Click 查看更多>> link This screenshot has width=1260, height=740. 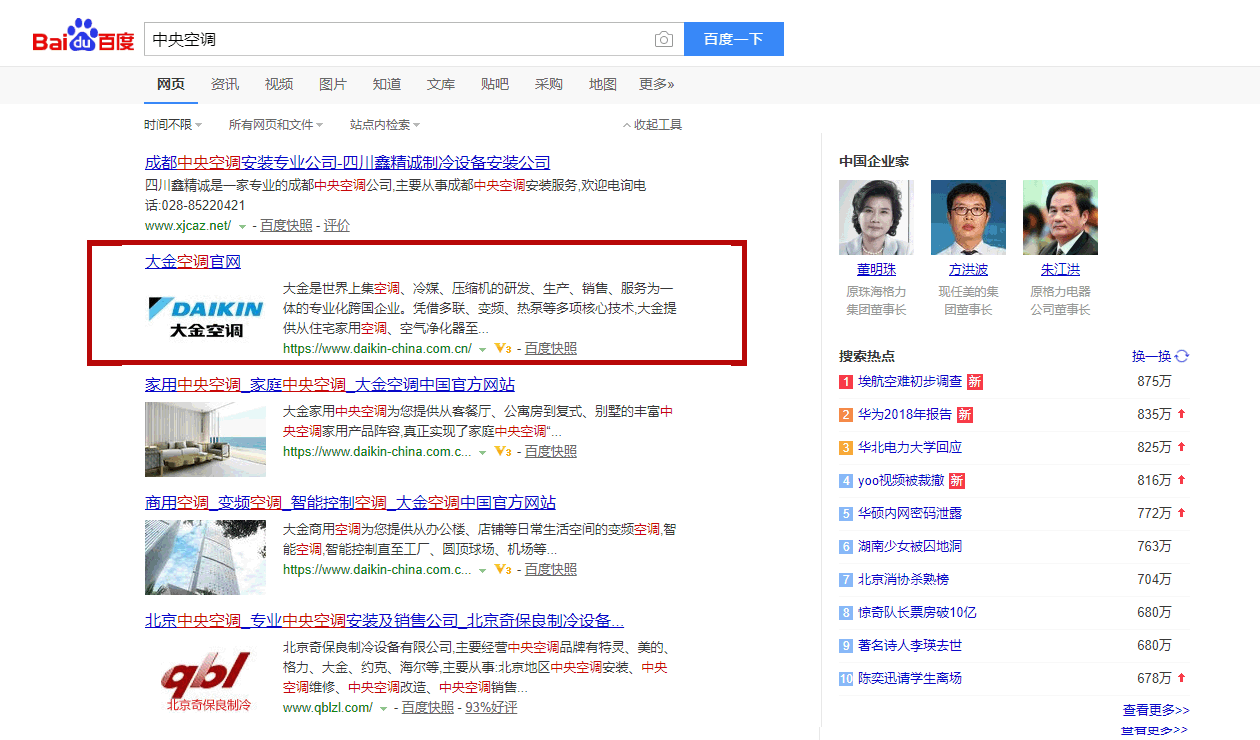point(1156,710)
